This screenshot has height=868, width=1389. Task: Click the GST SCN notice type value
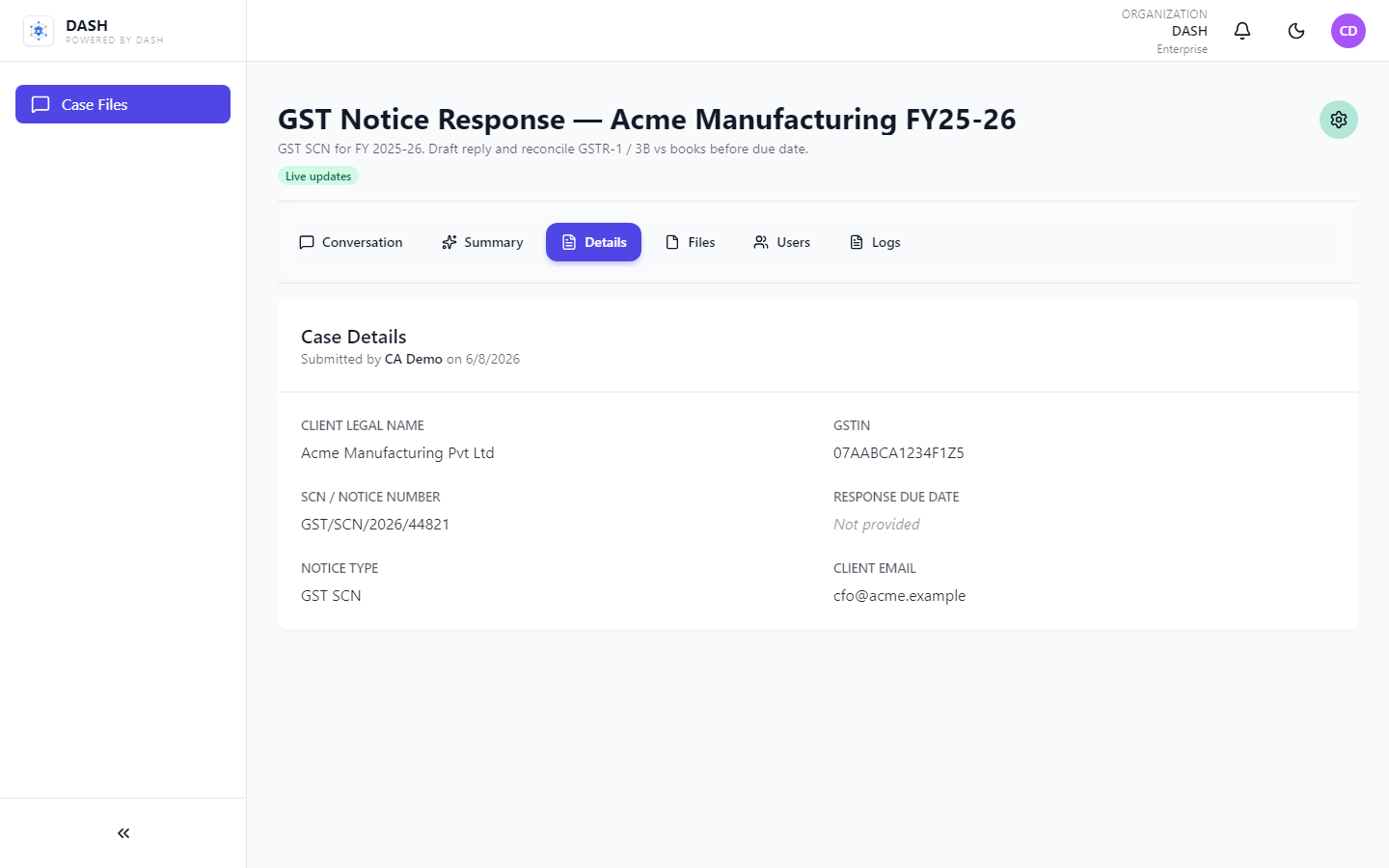[331, 596]
